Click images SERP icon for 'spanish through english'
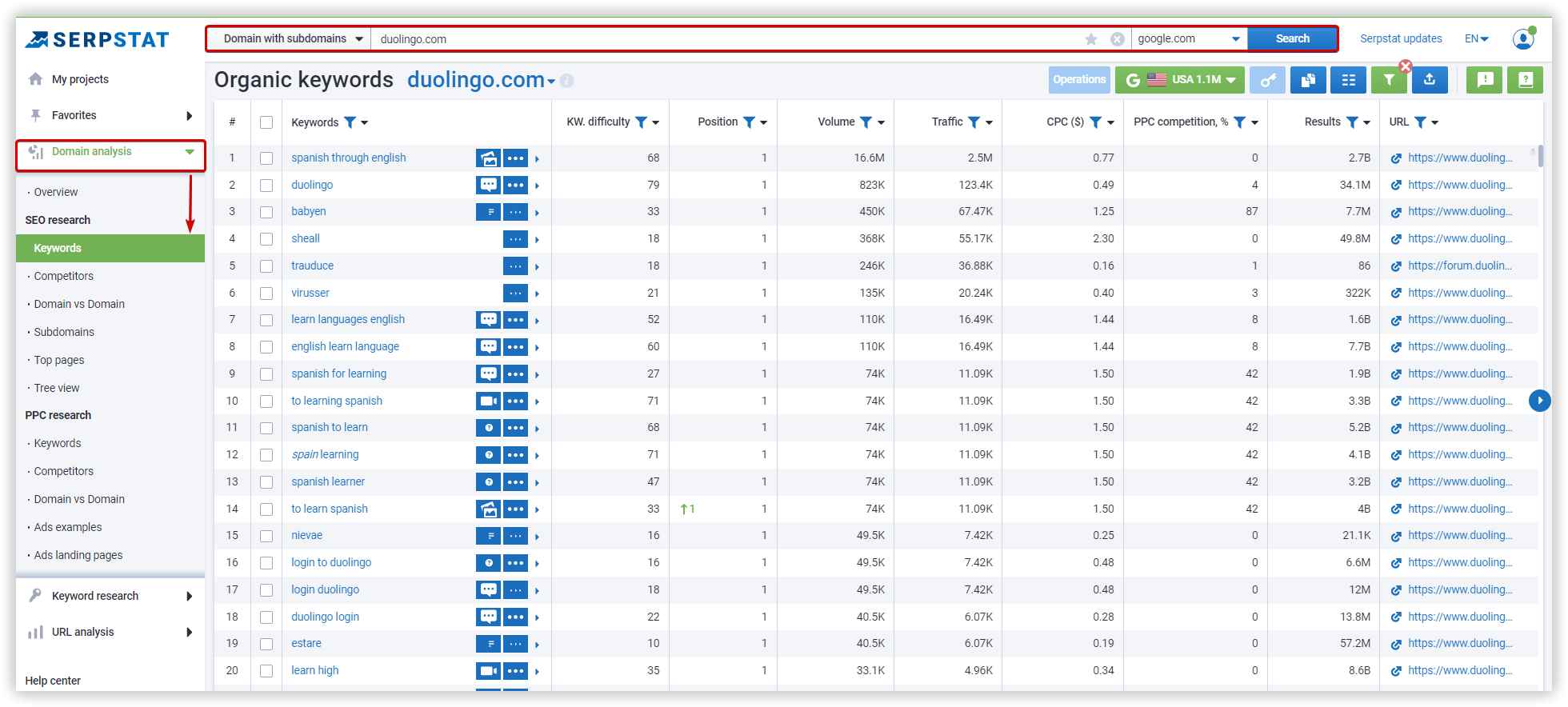This screenshot has width=1568, height=707. [488, 158]
